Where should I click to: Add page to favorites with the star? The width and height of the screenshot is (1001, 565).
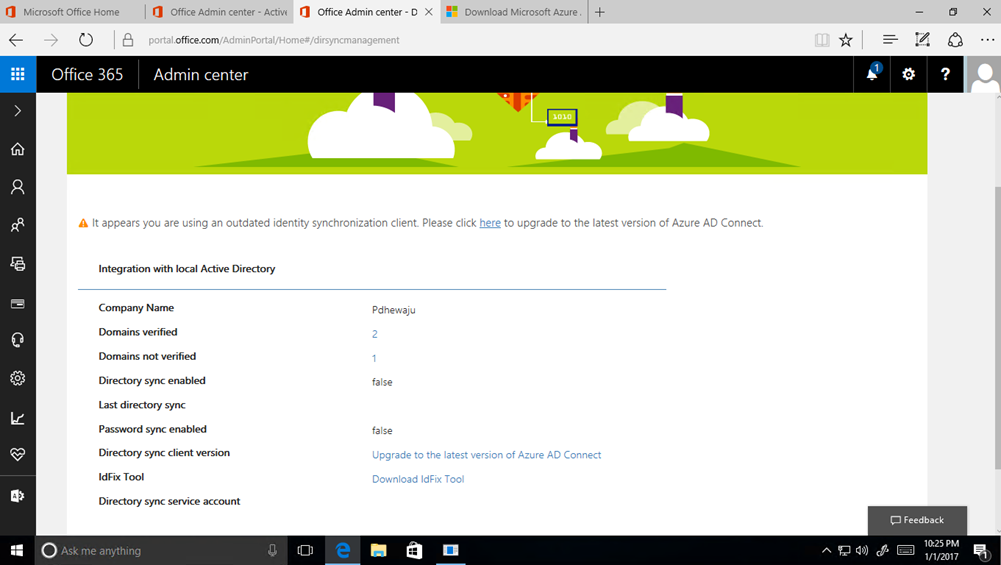(846, 40)
